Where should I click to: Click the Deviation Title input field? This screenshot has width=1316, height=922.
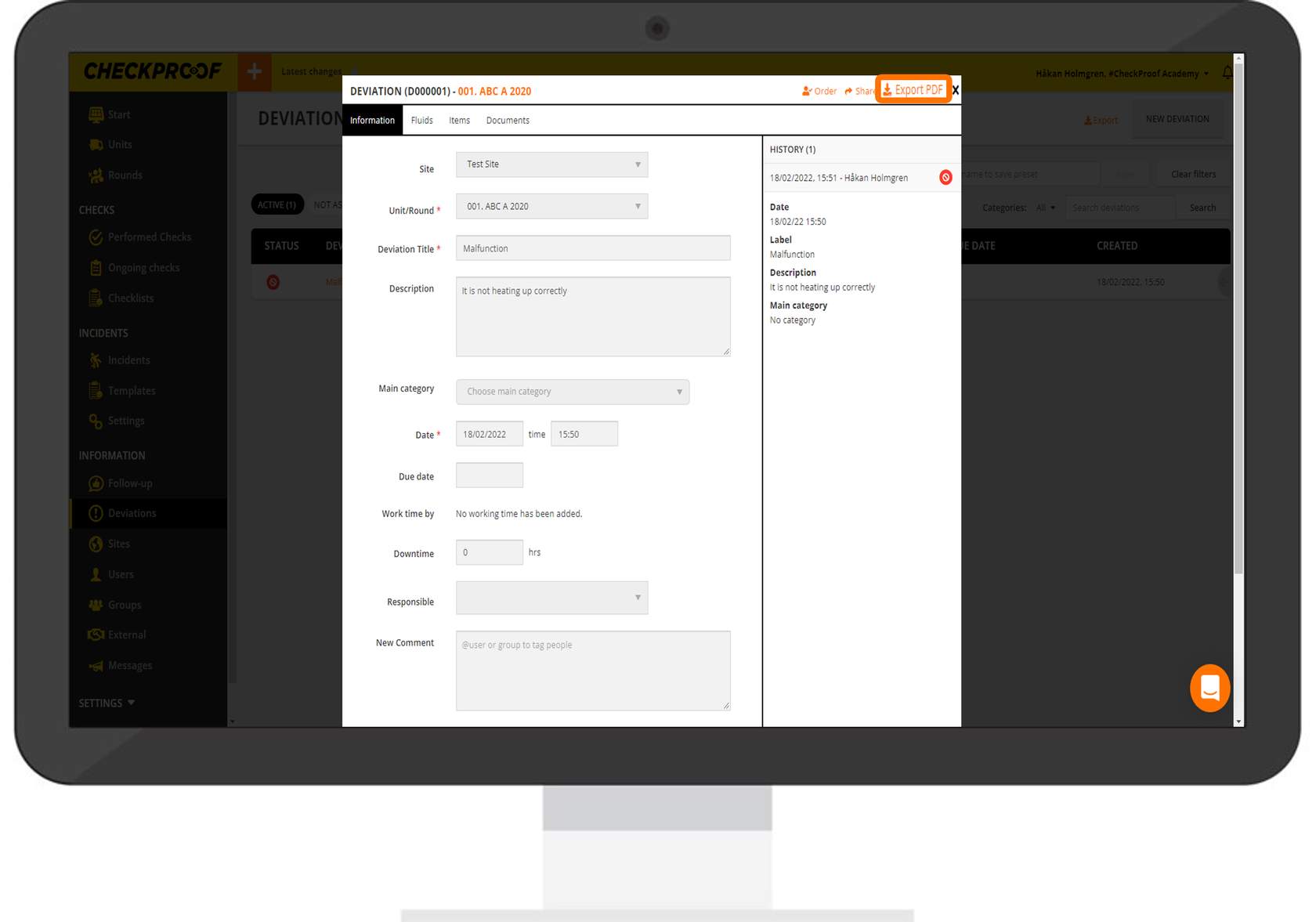click(x=592, y=248)
